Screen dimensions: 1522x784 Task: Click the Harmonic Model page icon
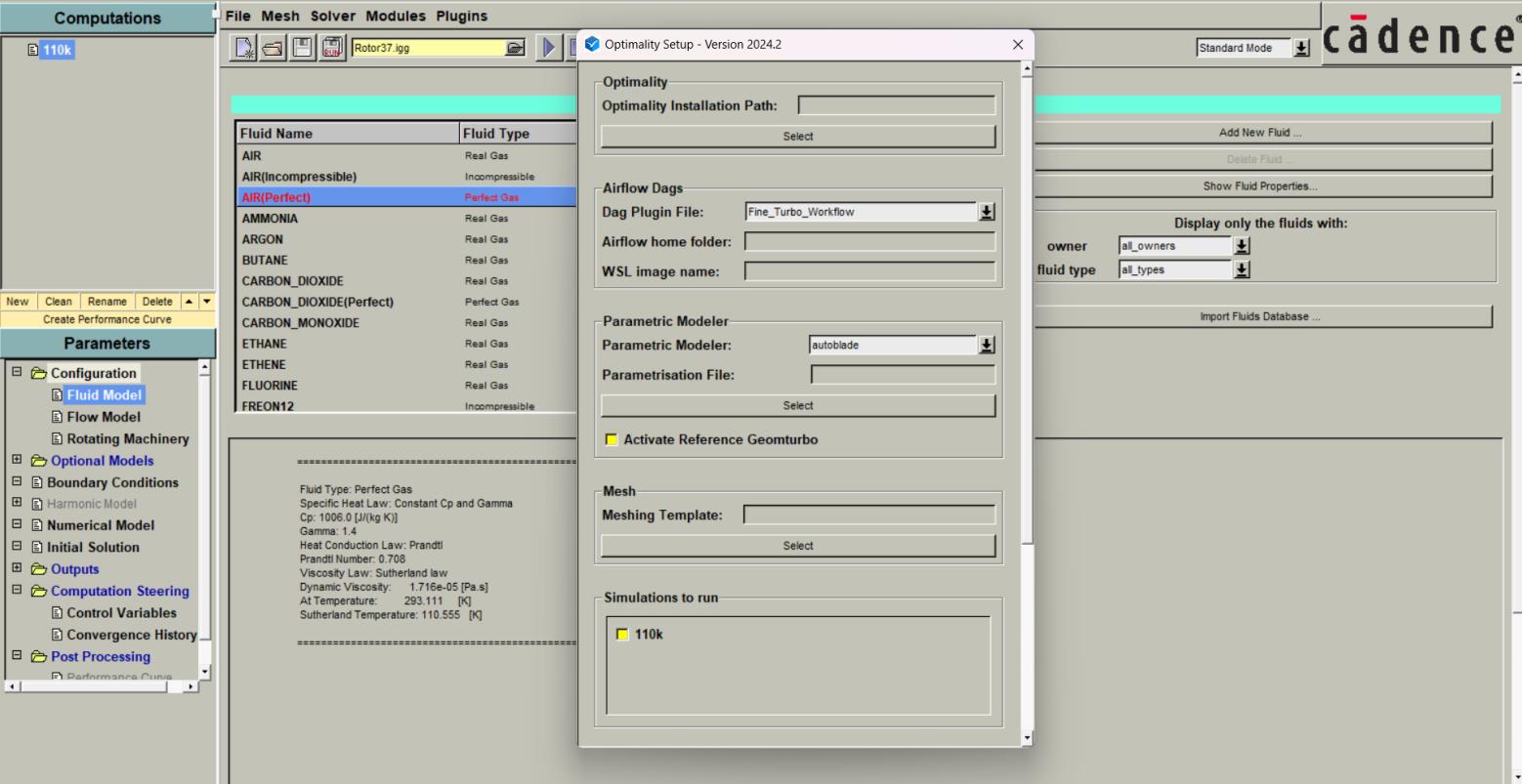point(37,504)
